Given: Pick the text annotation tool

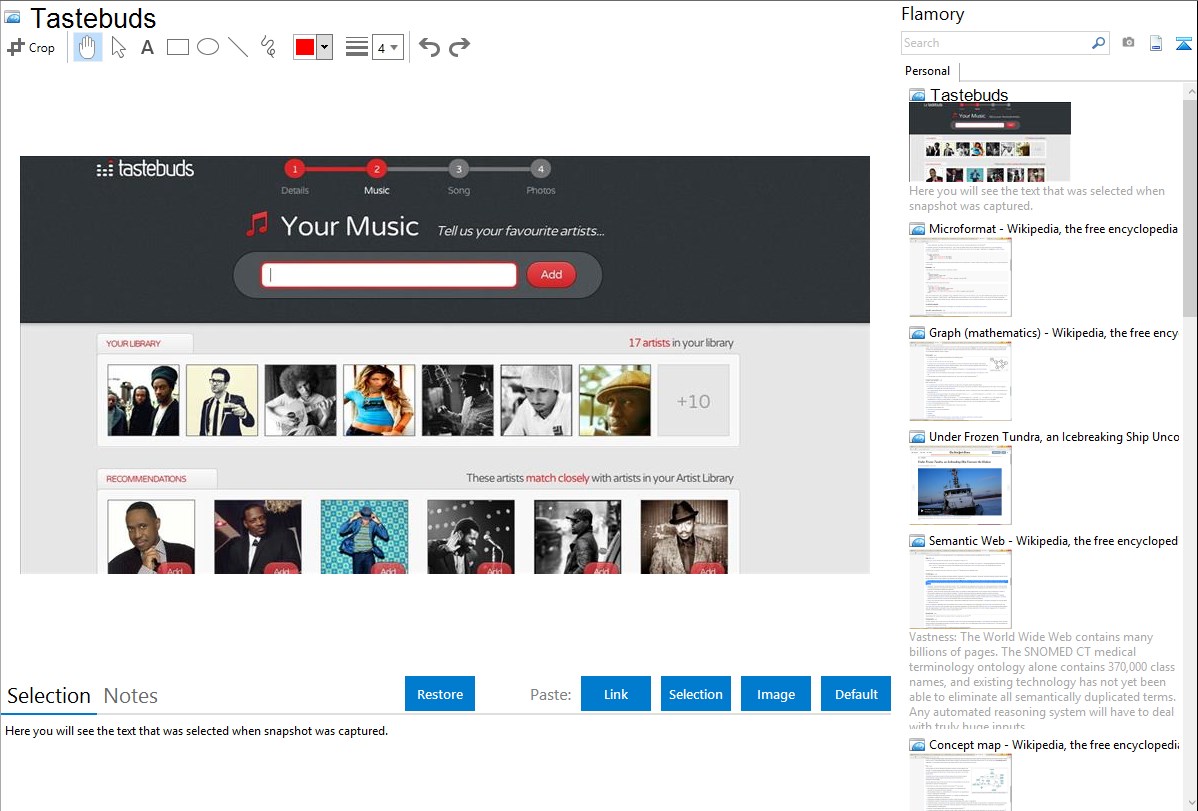Looking at the screenshot, I should point(147,47).
